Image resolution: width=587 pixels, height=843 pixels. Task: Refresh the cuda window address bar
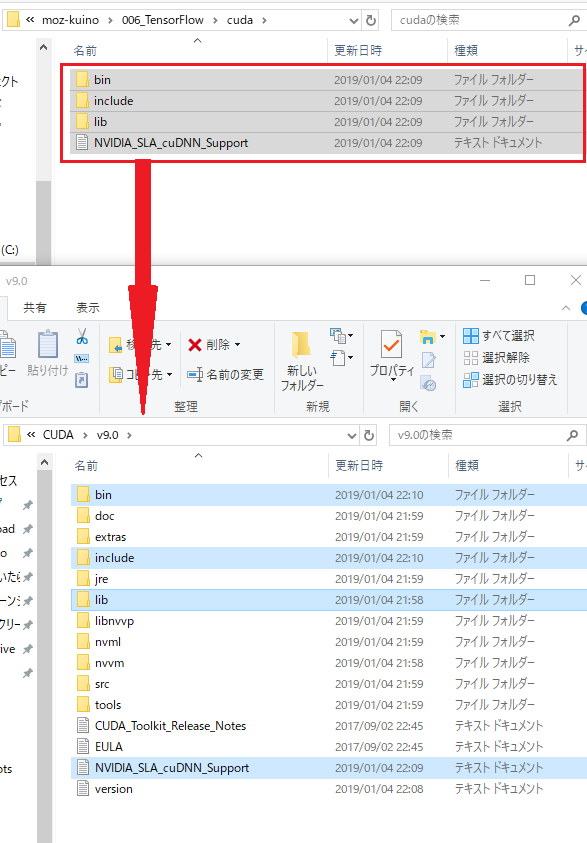[371, 20]
